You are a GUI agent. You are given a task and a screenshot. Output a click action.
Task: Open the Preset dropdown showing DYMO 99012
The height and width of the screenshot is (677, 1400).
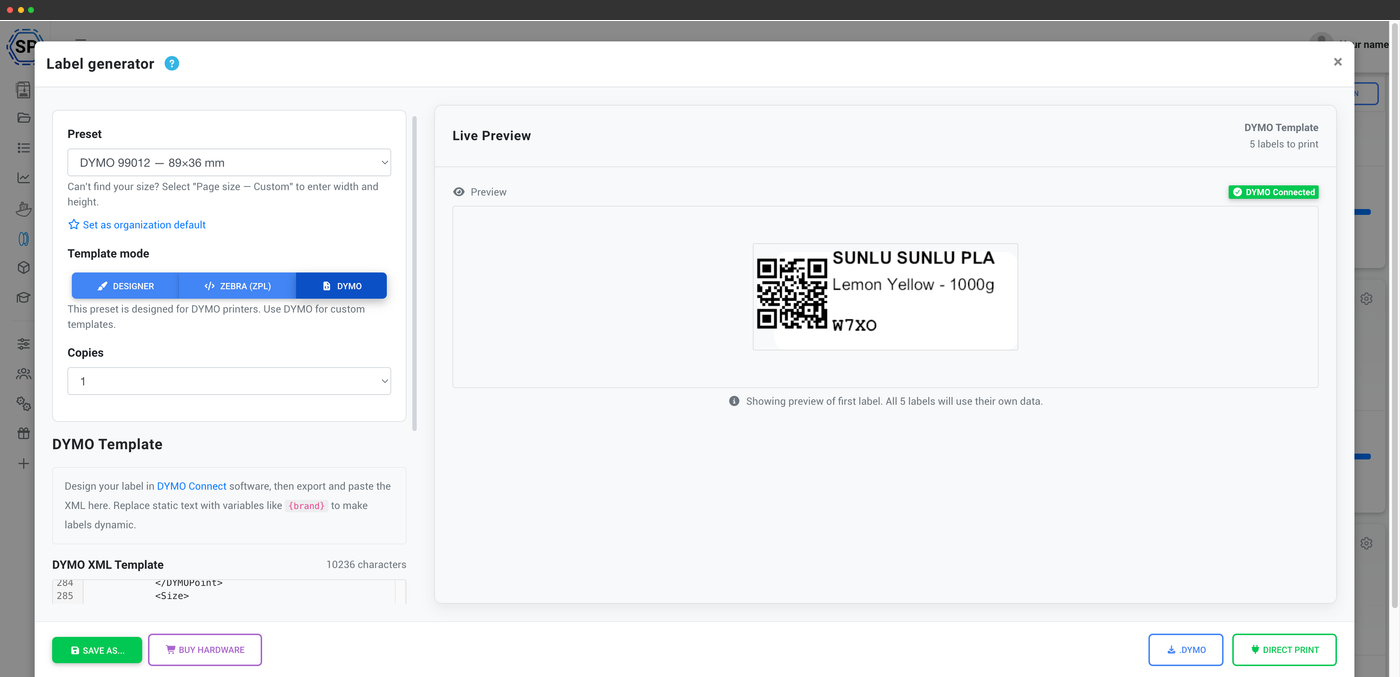(229, 162)
